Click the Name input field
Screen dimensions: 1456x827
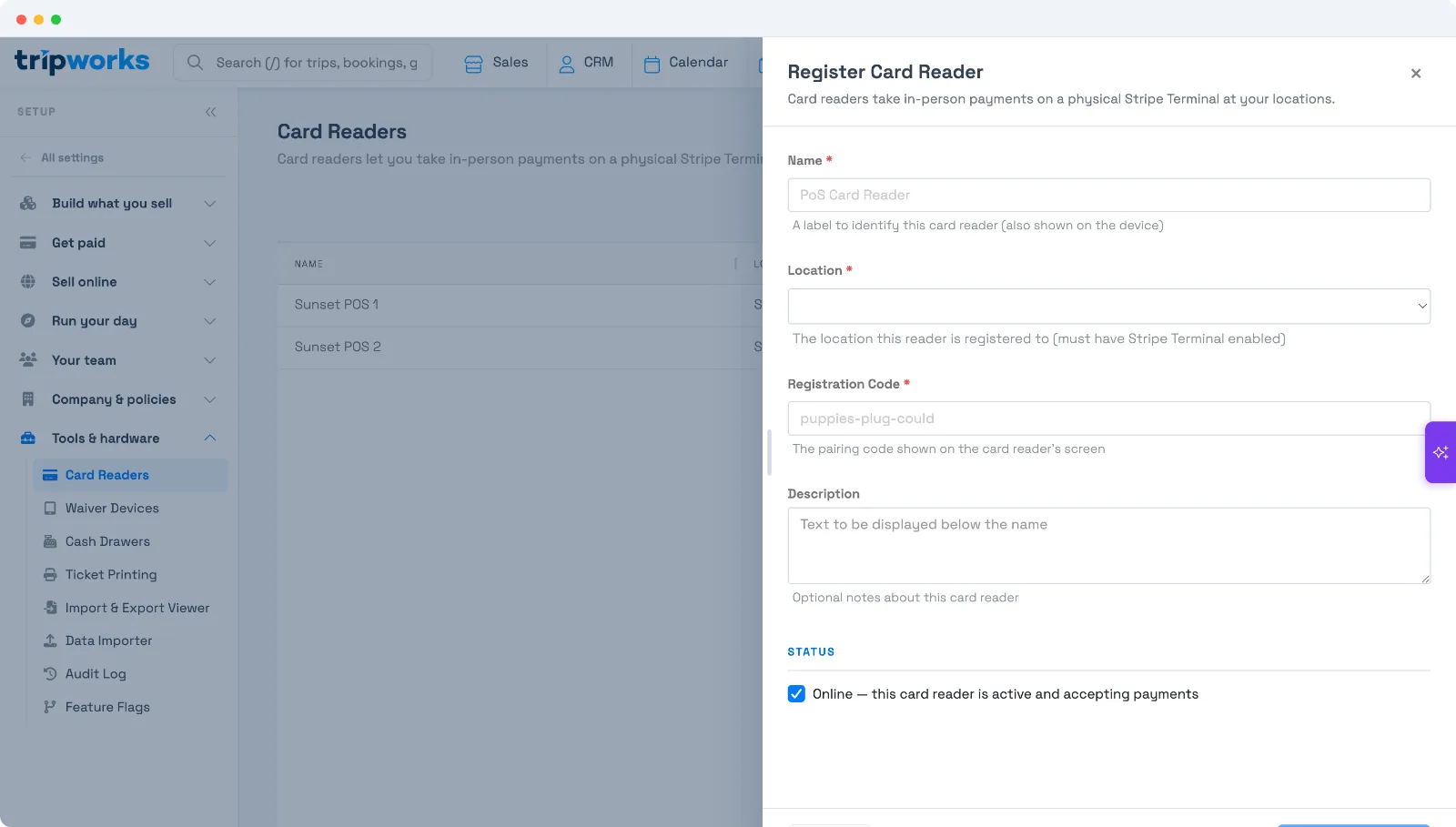(1108, 195)
